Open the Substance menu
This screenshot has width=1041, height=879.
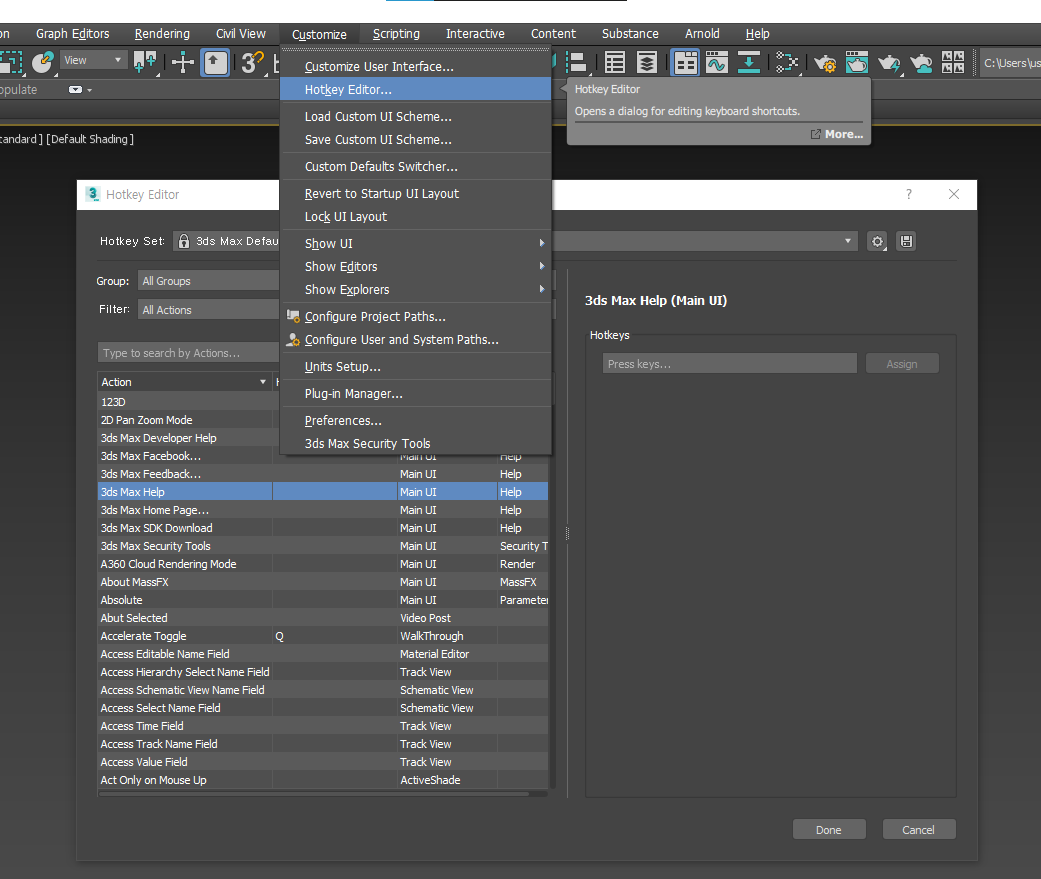pyautogui.click(x=630, y=34)
